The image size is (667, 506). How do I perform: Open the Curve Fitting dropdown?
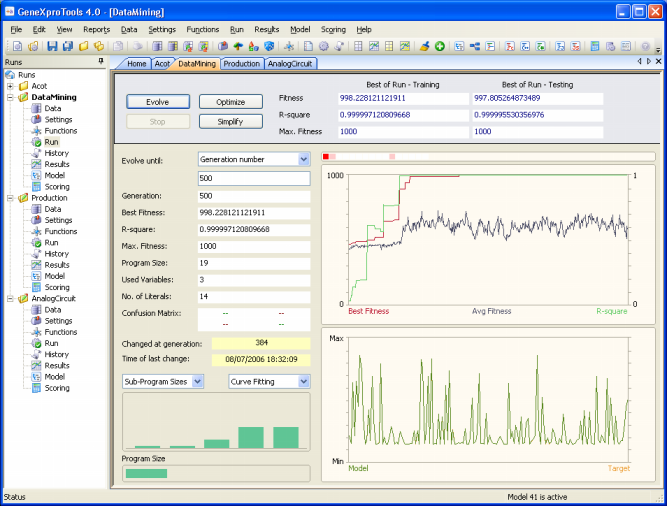(x=303, y=381)
